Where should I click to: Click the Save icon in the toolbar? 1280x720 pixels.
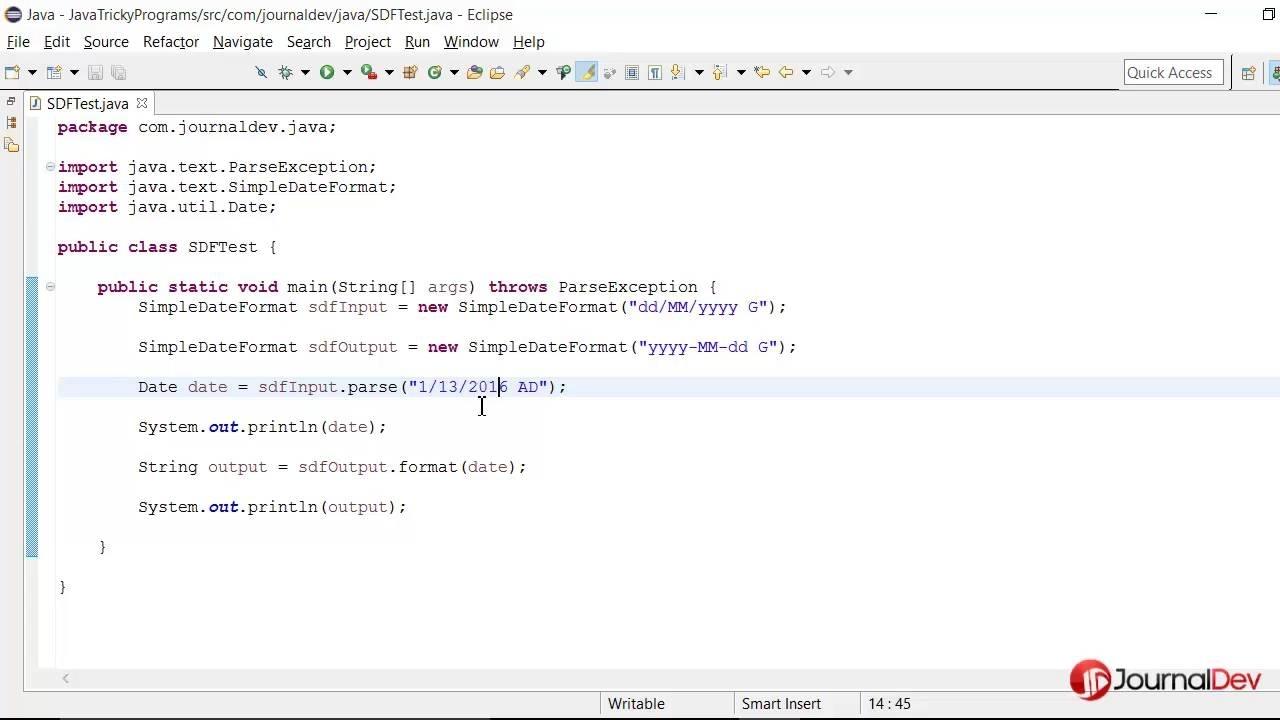pos(95,72)
